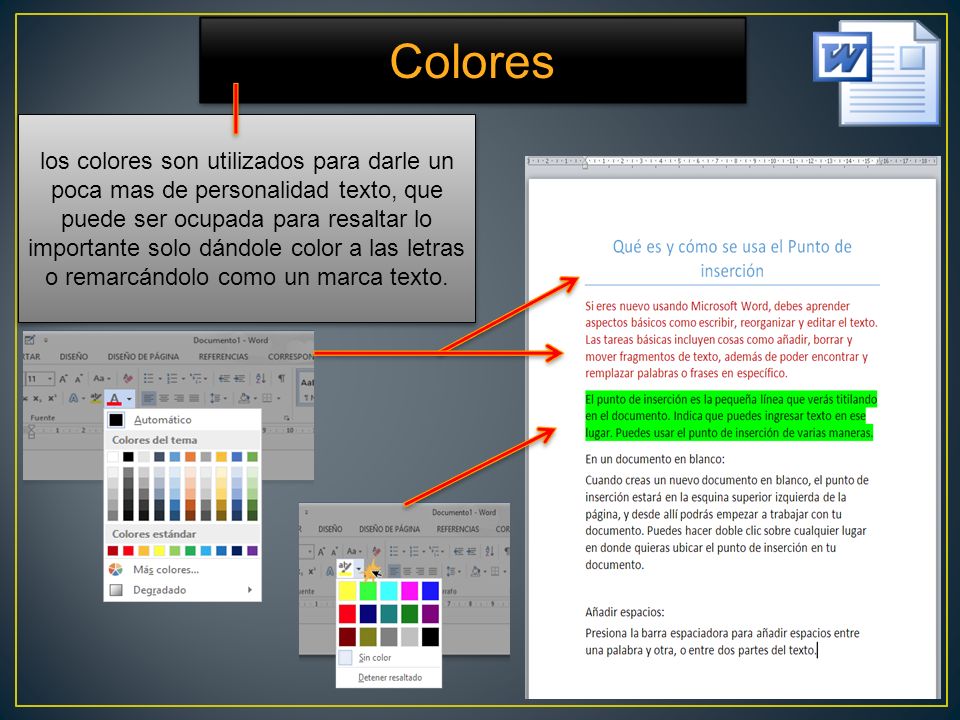
Task: Toggle Align Right in font-color Word window
Action: [x=179, y=399]
